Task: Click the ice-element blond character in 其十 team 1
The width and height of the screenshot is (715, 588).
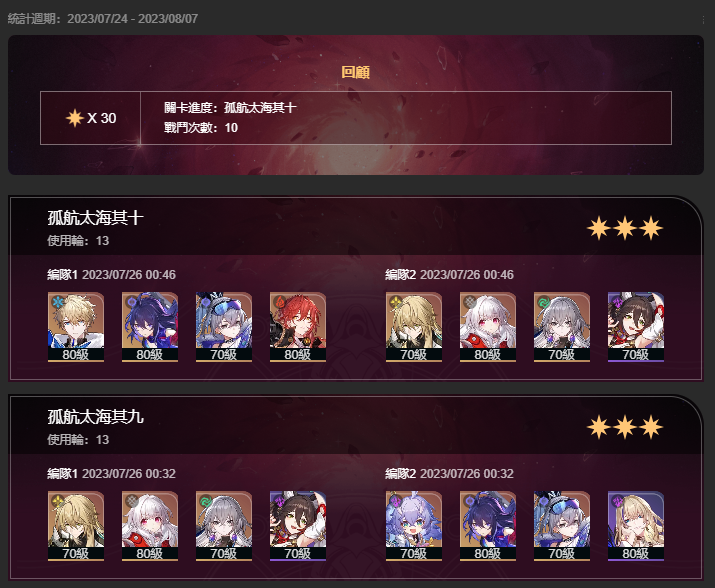Action: tap(76, 327)
